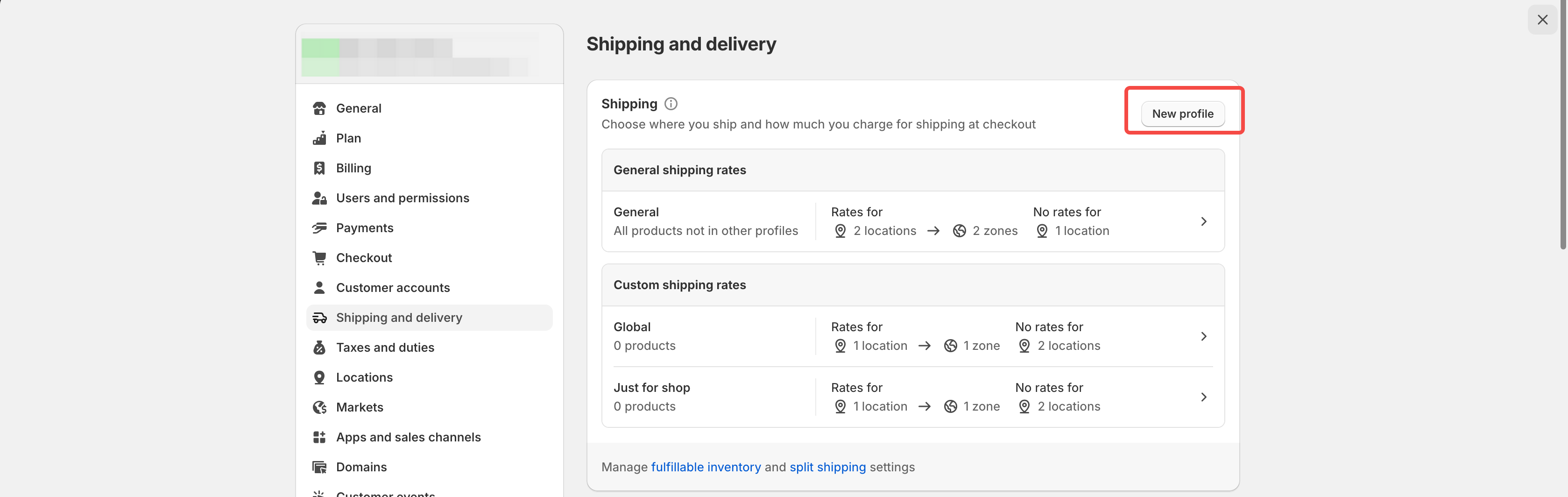1568x497 pixels.
Task: Open Customer accounts settings
Action: [x=393, y=287]
